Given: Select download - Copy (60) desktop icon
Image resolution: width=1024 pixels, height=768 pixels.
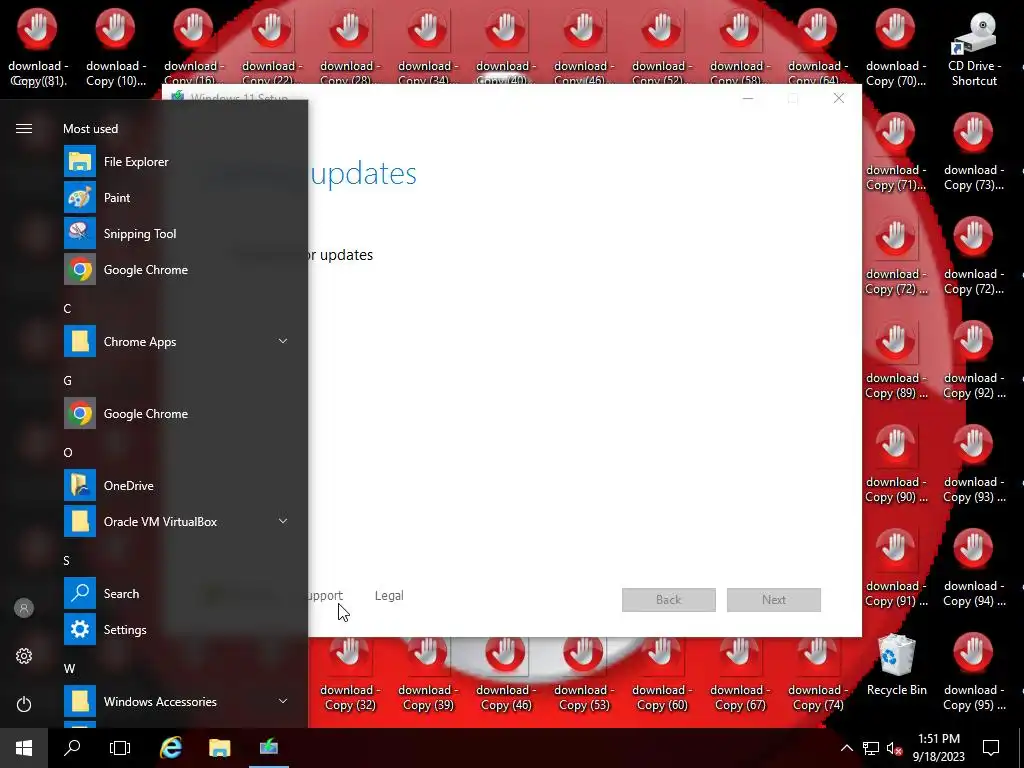Looking at the screenshot, I should [x=662, y=675].
